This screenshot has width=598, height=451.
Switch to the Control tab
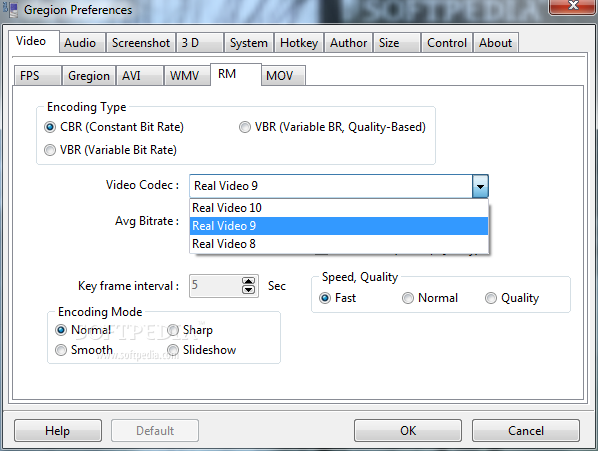click(x=447, y=43)
